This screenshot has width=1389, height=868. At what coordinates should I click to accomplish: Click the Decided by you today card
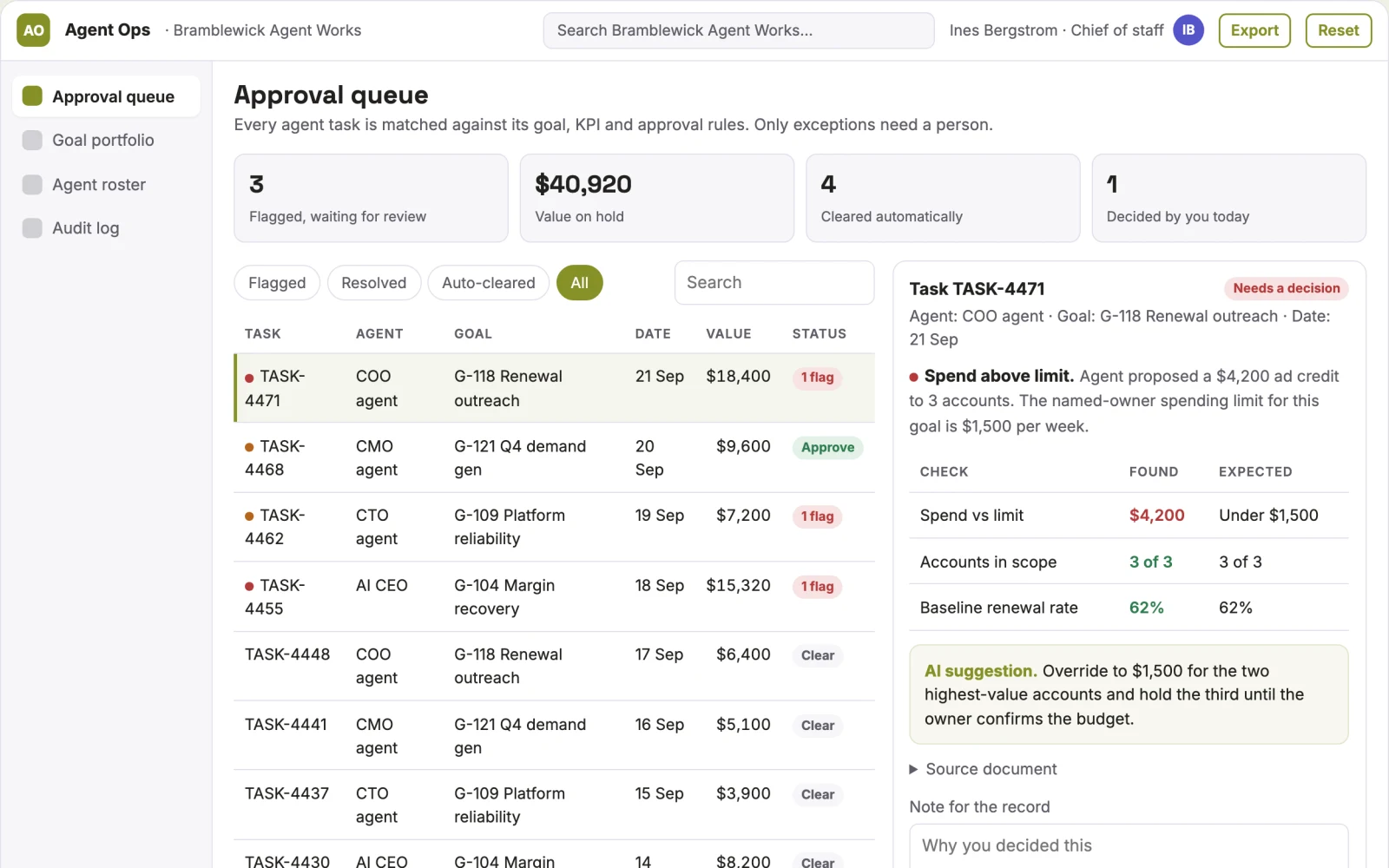1228,198
